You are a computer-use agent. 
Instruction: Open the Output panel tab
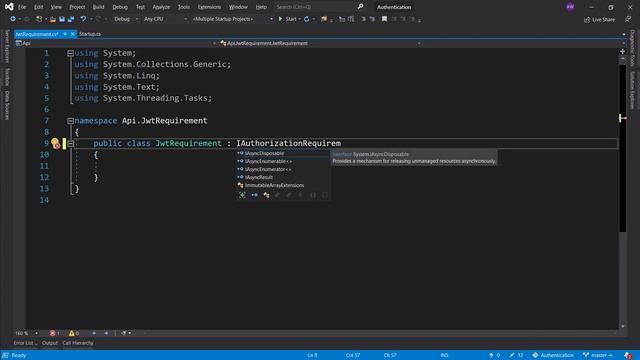[50, 343]
